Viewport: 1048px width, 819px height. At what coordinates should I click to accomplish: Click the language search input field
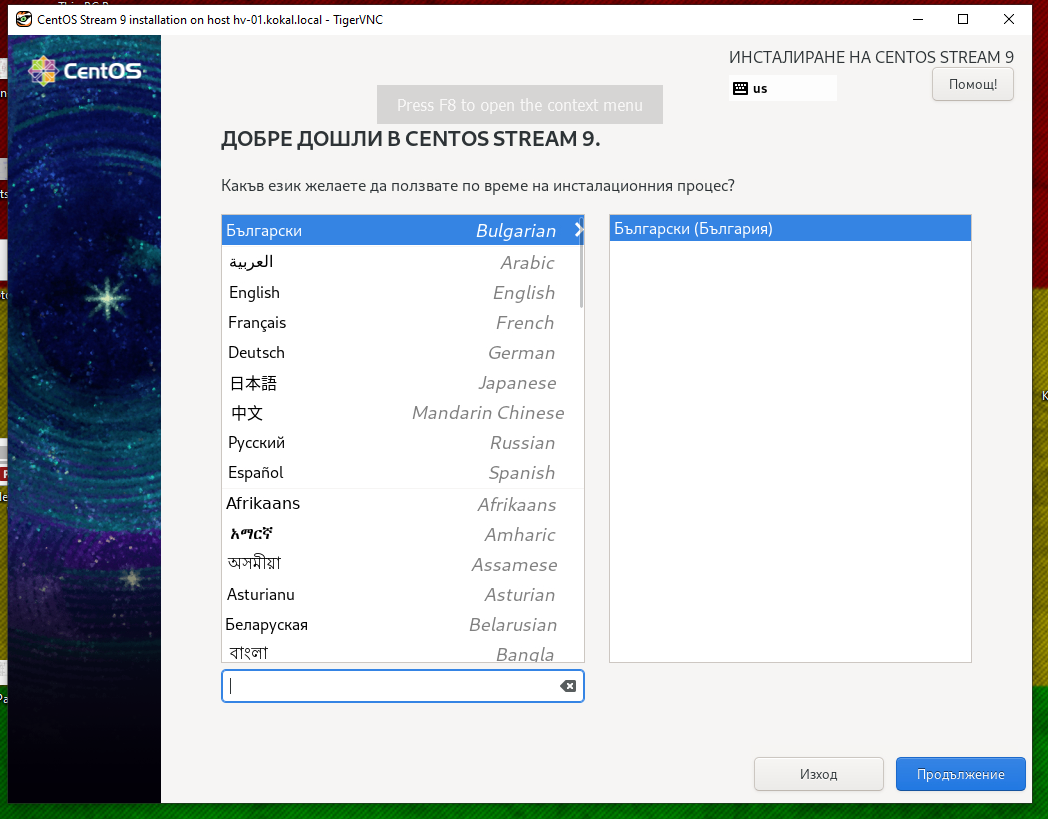click(x=402, y=686)
